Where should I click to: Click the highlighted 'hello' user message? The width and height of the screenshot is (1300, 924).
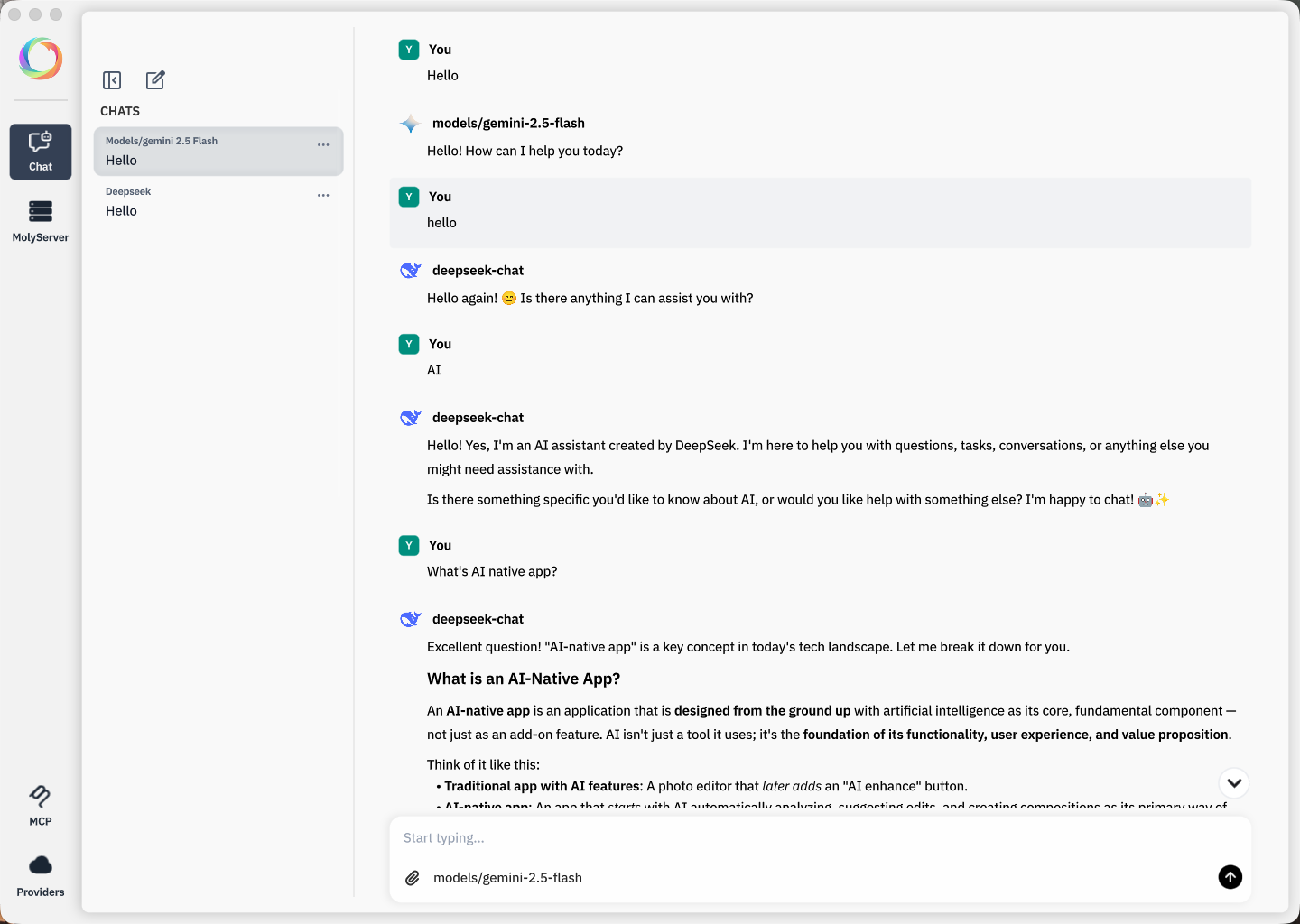click(441, 223)
